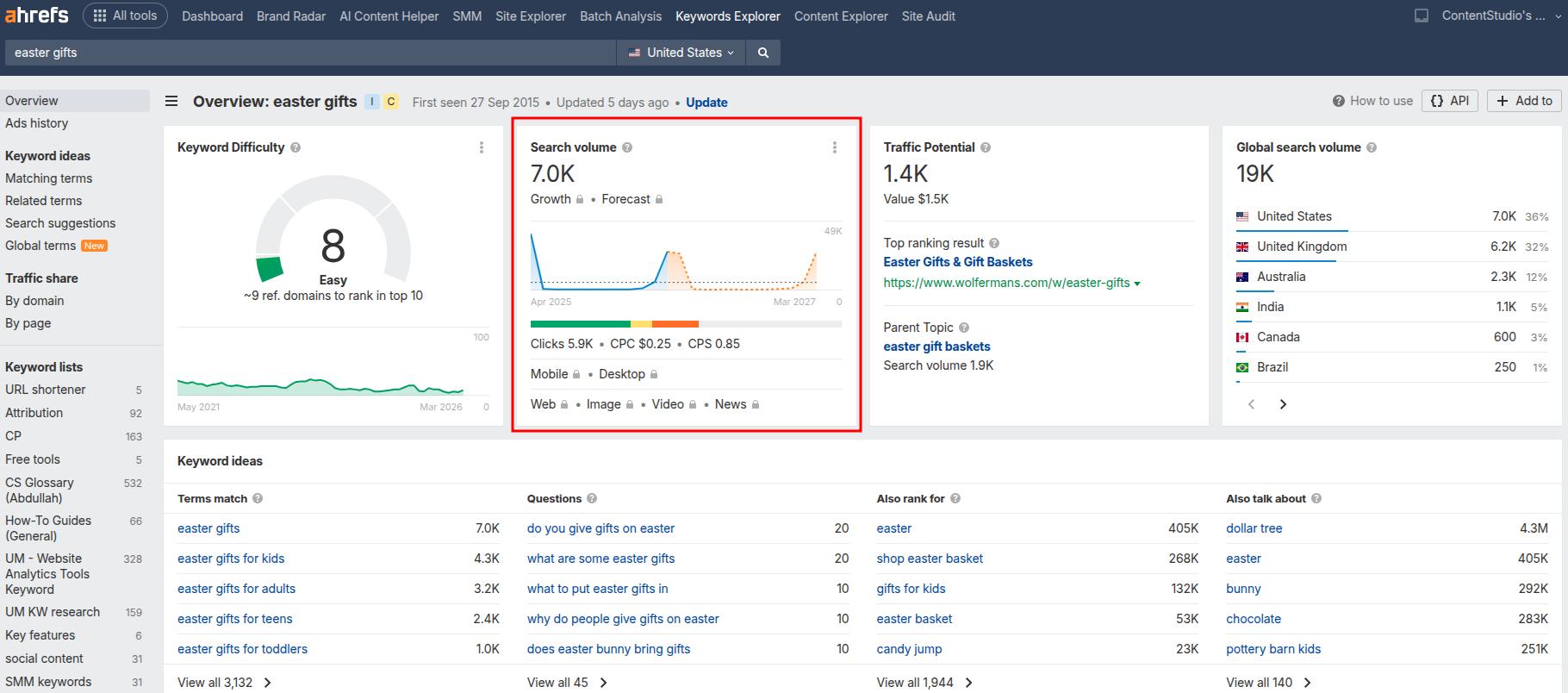Open Content Explorer

pos(841,16)
